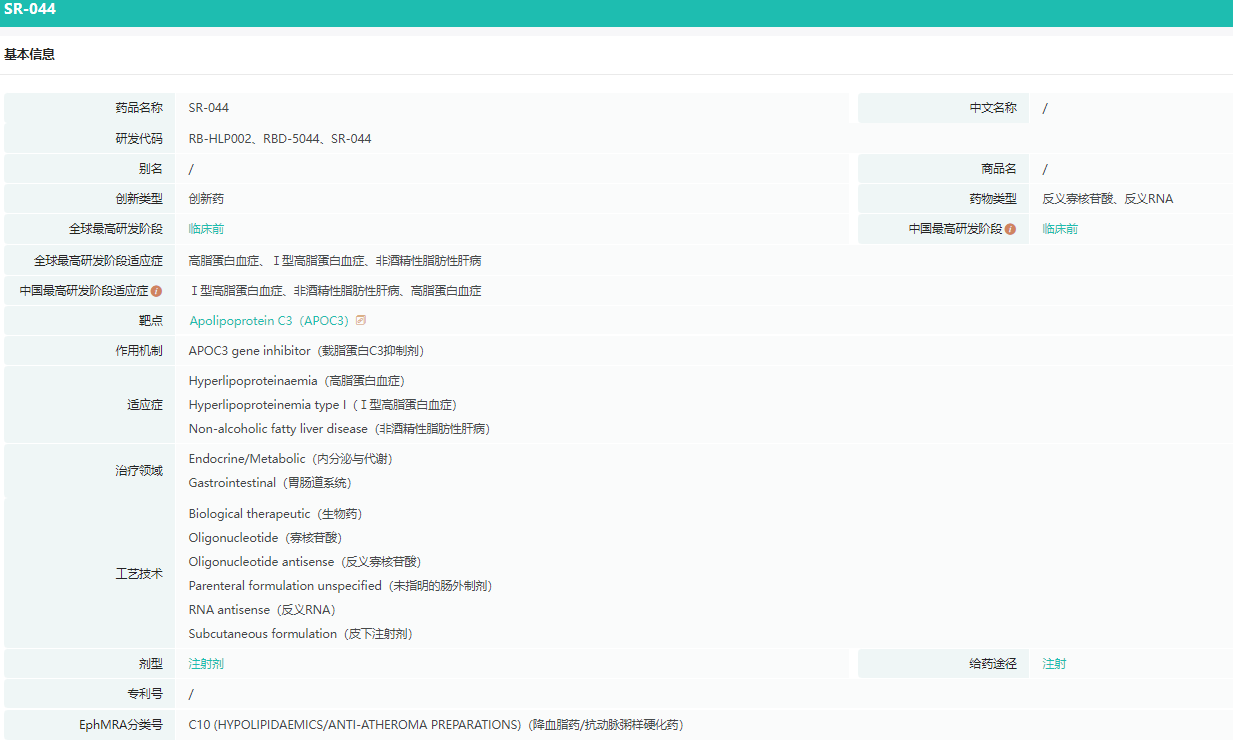Click 临床前 link for 全球最高研发阶段
This screenshot has width=1233, height=749.
(206, 229)
